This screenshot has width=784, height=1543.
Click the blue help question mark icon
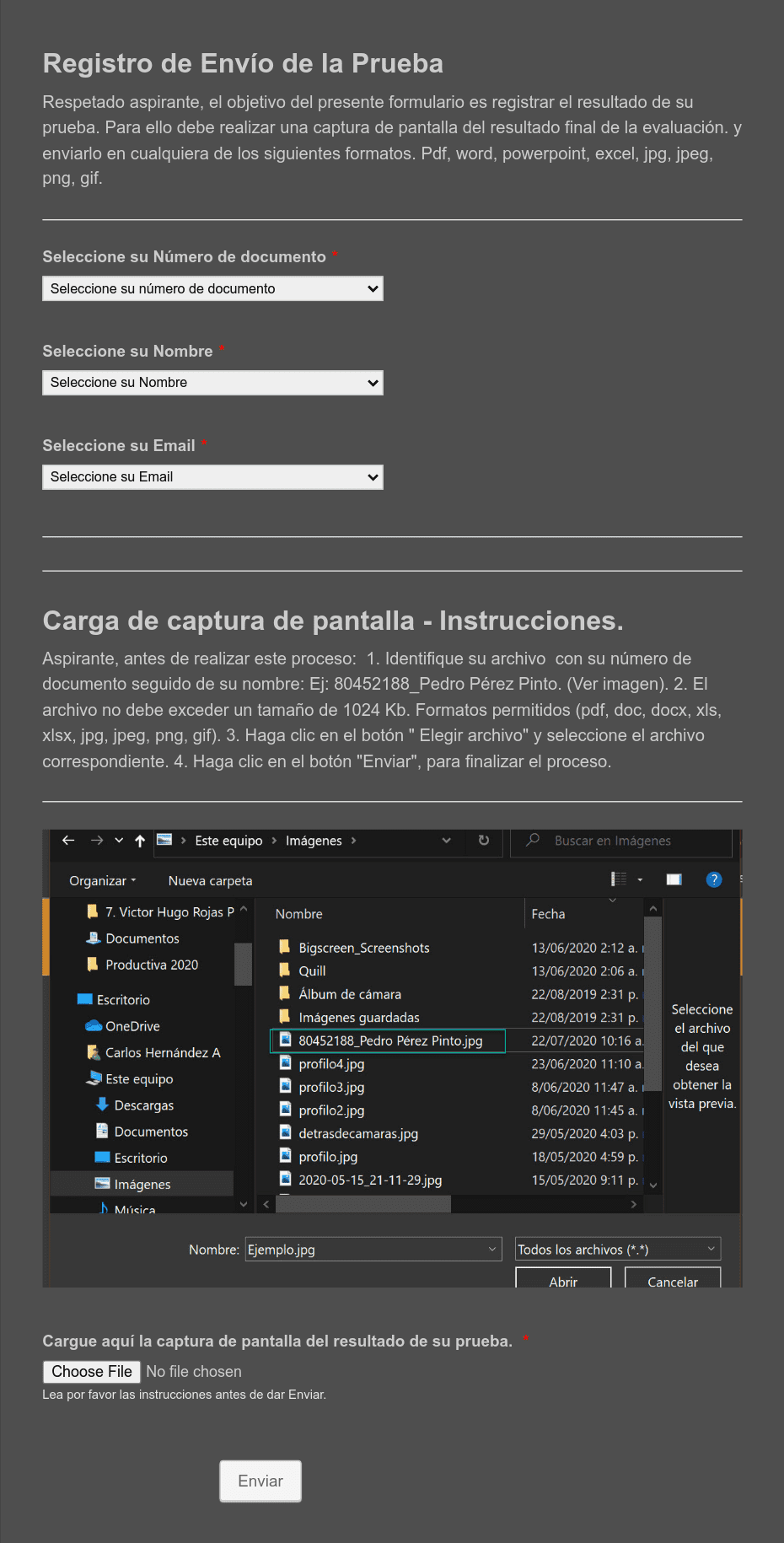pyautogui.click(x=714, y=879)
